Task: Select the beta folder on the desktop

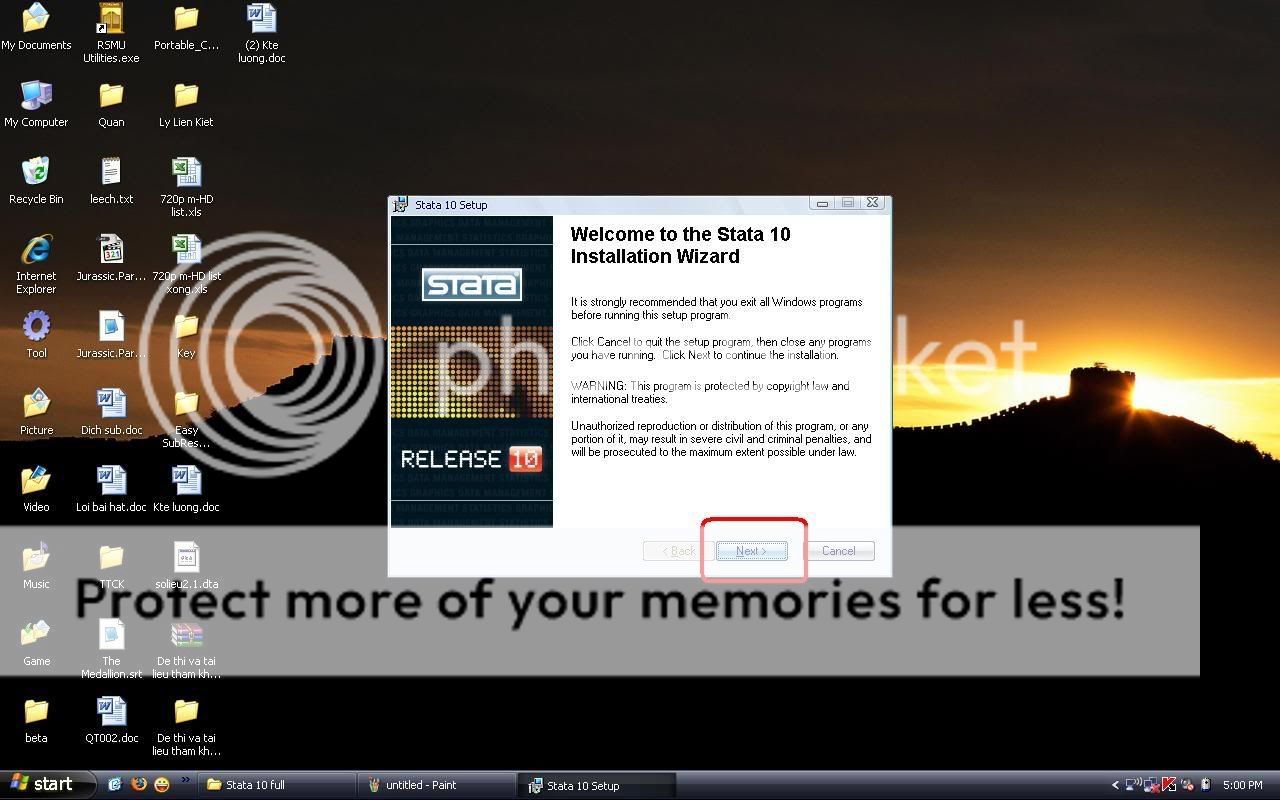Action: 36,720
